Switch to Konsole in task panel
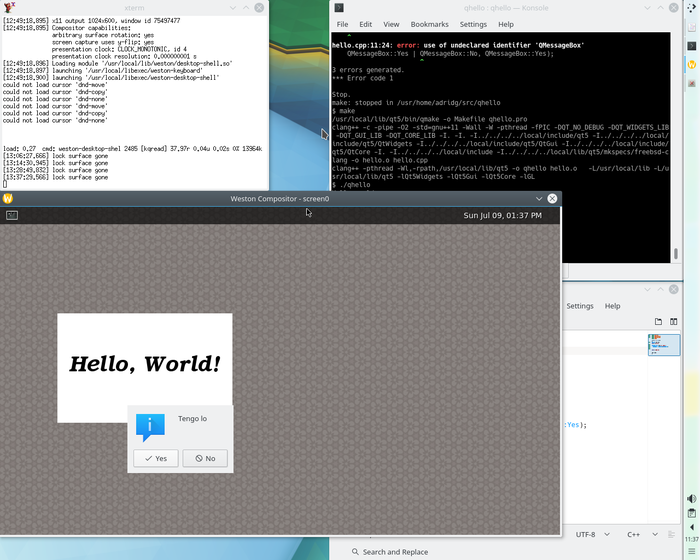 point(692,45)
